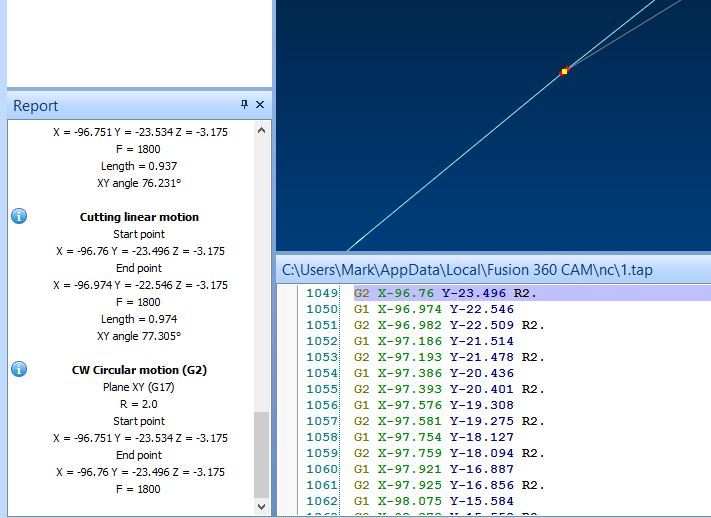Screen dimensions: 711x518
Task: Select code line 1057 G2 X-97.581
Action: click(449, 421)
